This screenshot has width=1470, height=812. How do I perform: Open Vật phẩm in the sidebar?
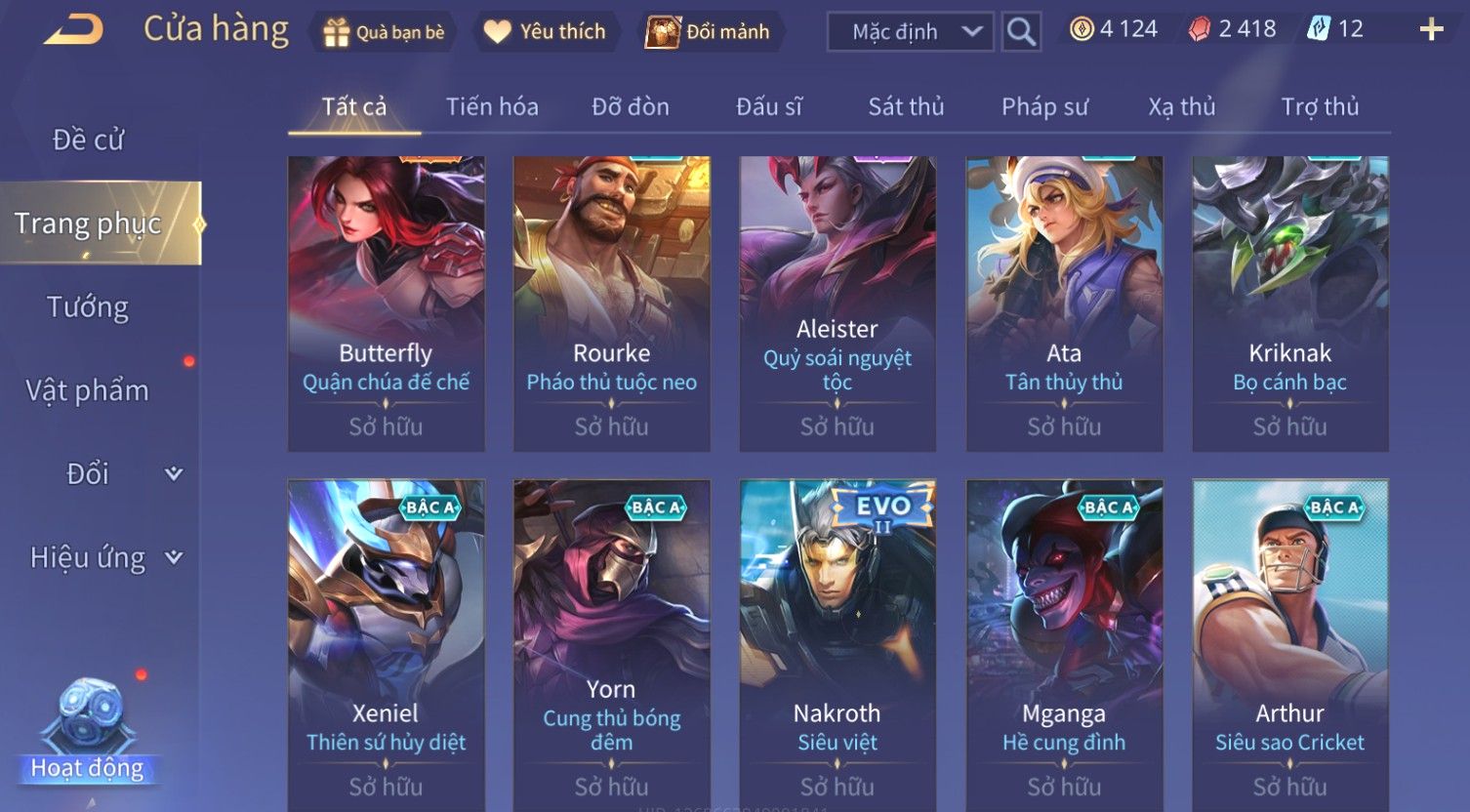(x=88, y=390)
